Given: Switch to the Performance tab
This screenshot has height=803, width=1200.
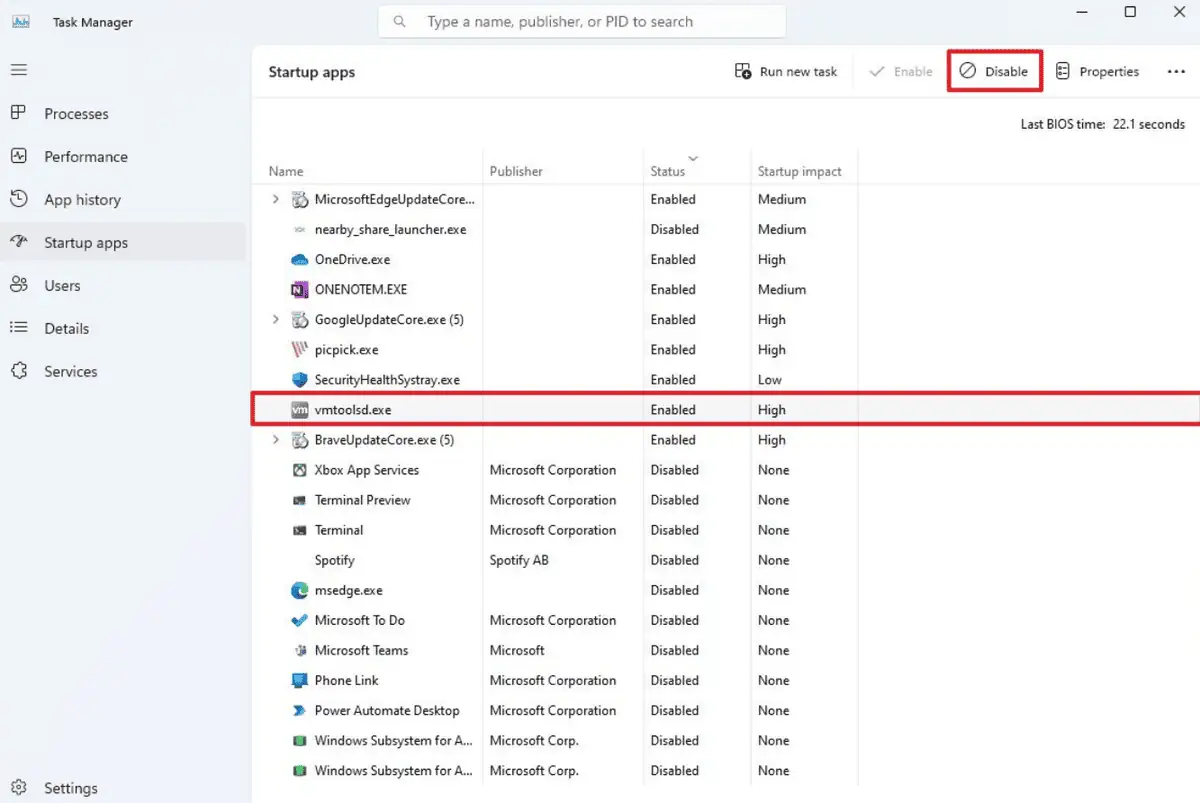Looking at the screenshot, I should coord(85,157).
